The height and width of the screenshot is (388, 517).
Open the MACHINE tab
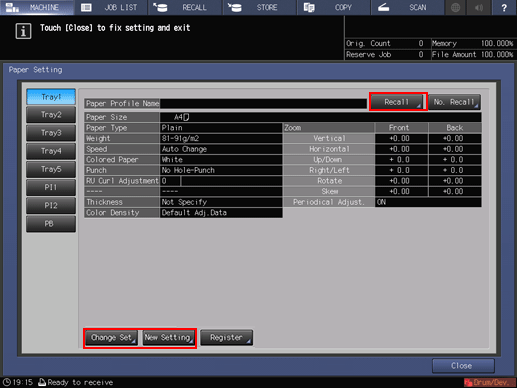[37, 8]
